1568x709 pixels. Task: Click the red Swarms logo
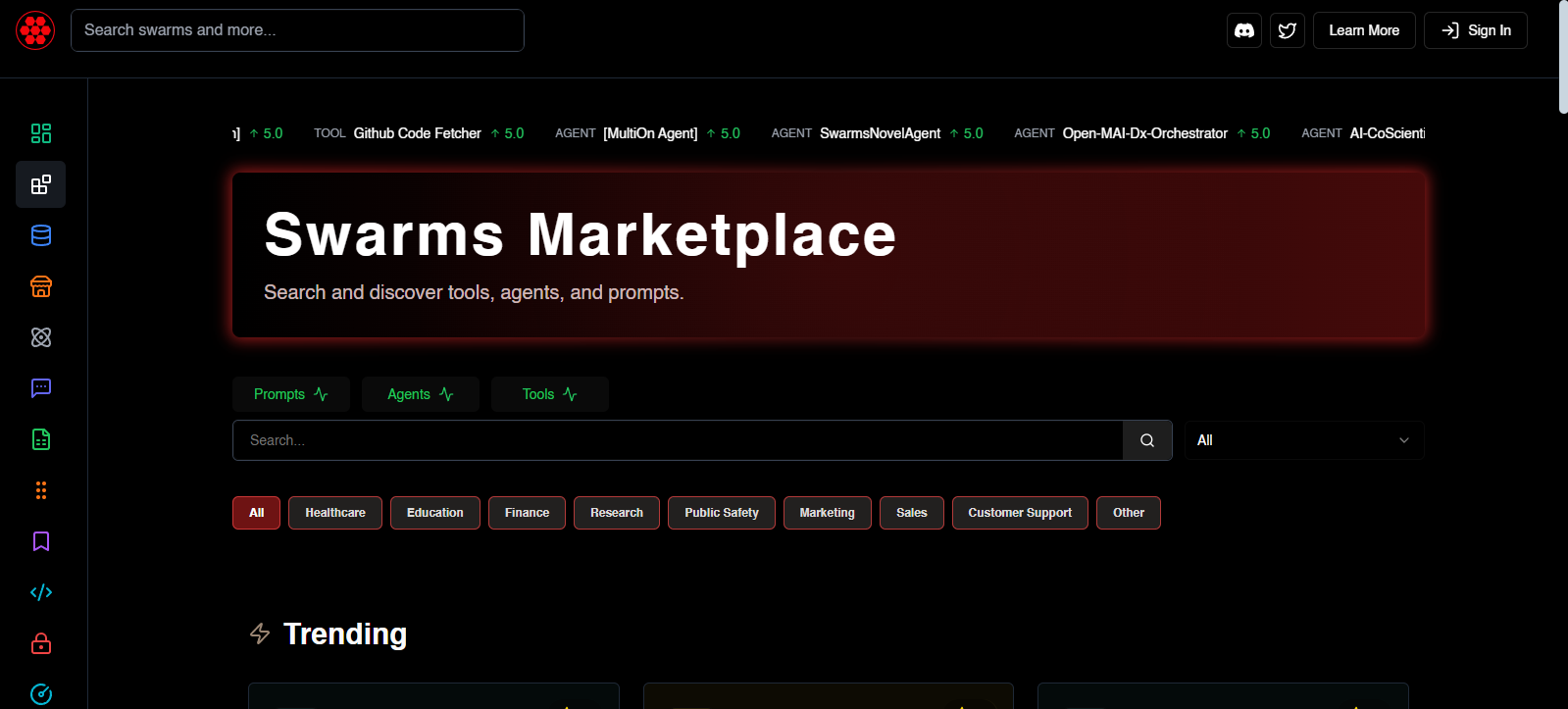[35, 30]
